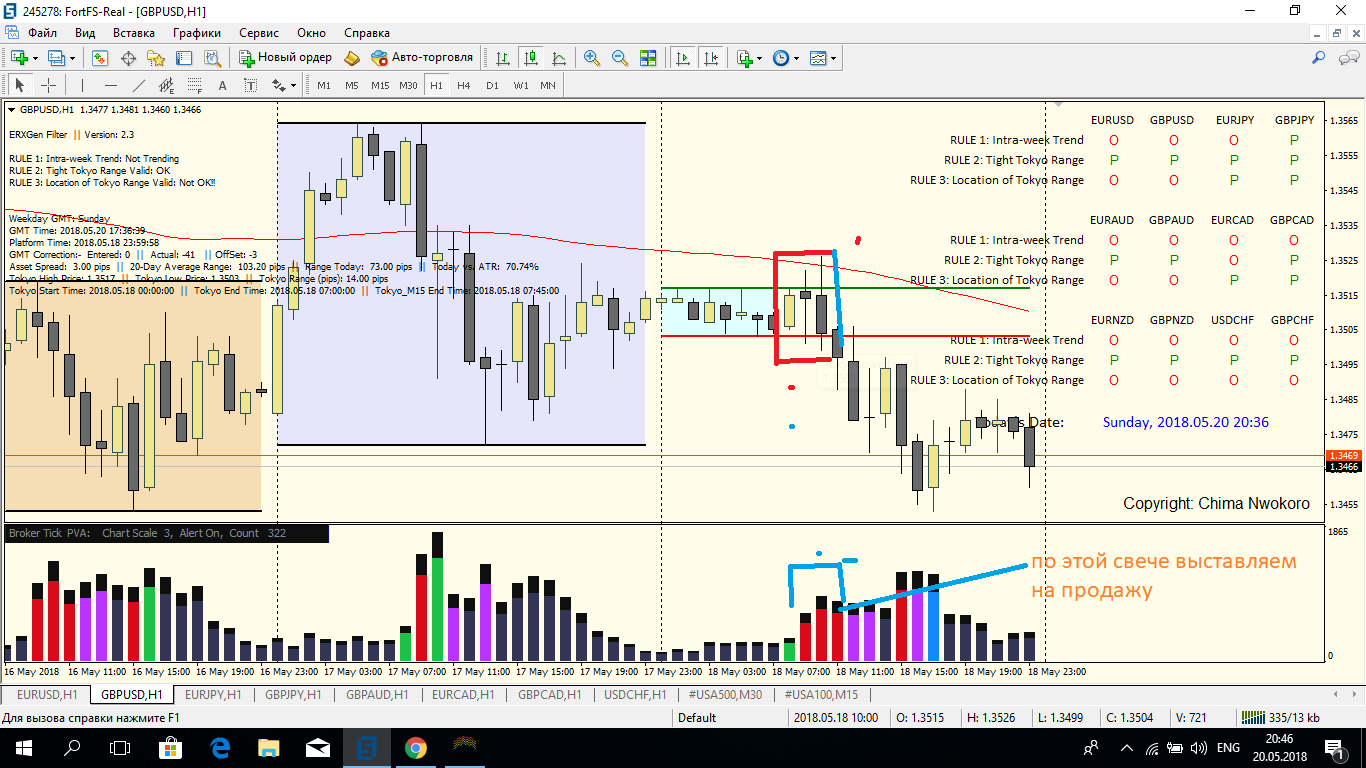The width and height of the screenshot is (1366, 768).
Task: Open the Navigator panel icon
Action: pos(156,58)
